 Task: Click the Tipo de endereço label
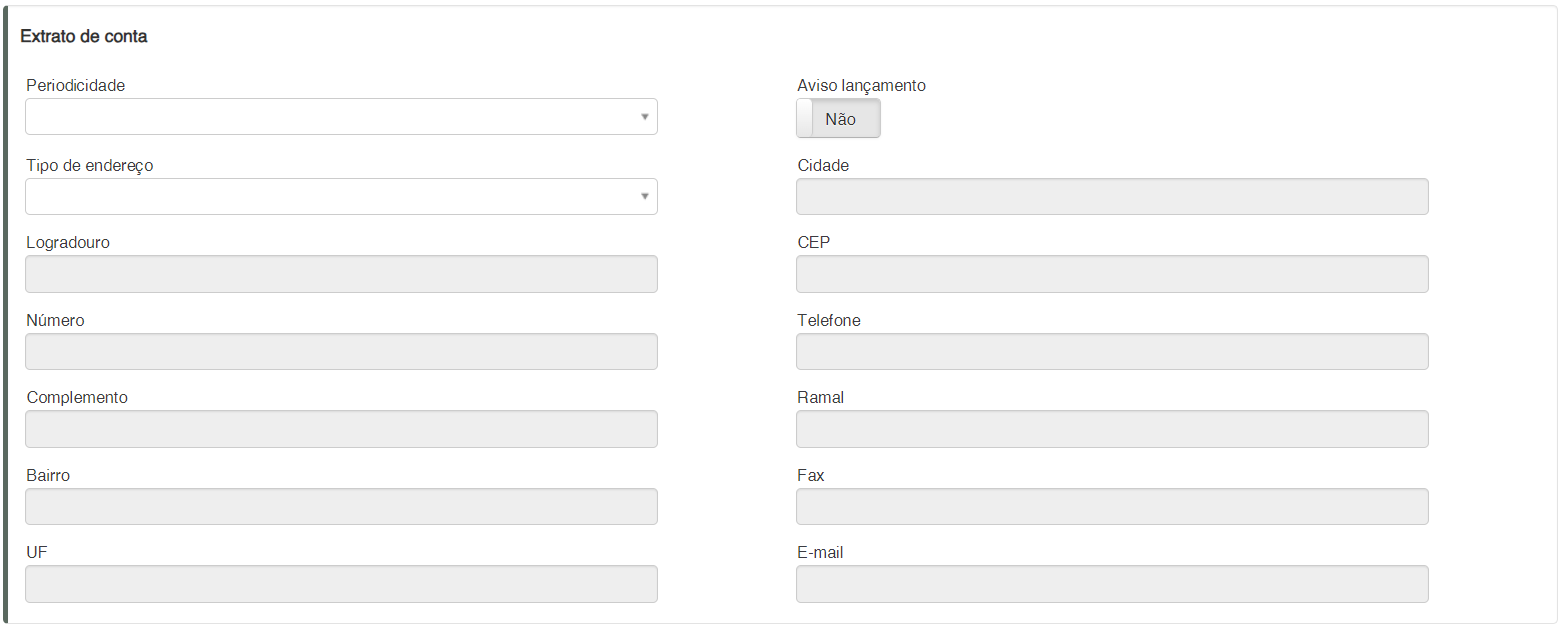90,166
